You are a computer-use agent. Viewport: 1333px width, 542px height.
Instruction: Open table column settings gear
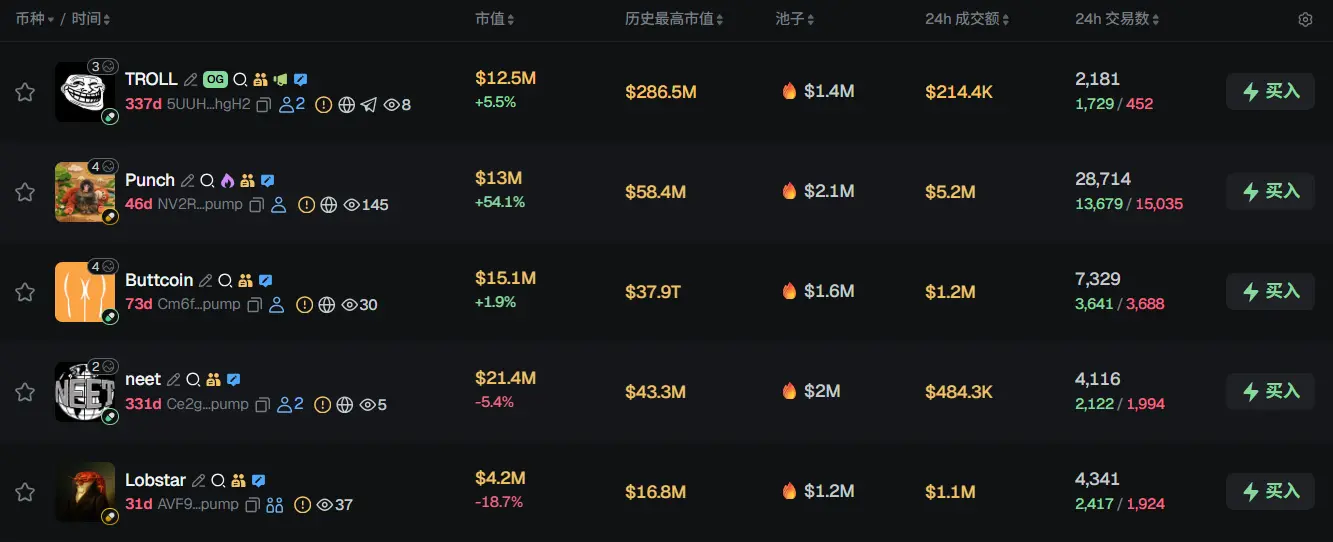click(x=1305, y=20)
